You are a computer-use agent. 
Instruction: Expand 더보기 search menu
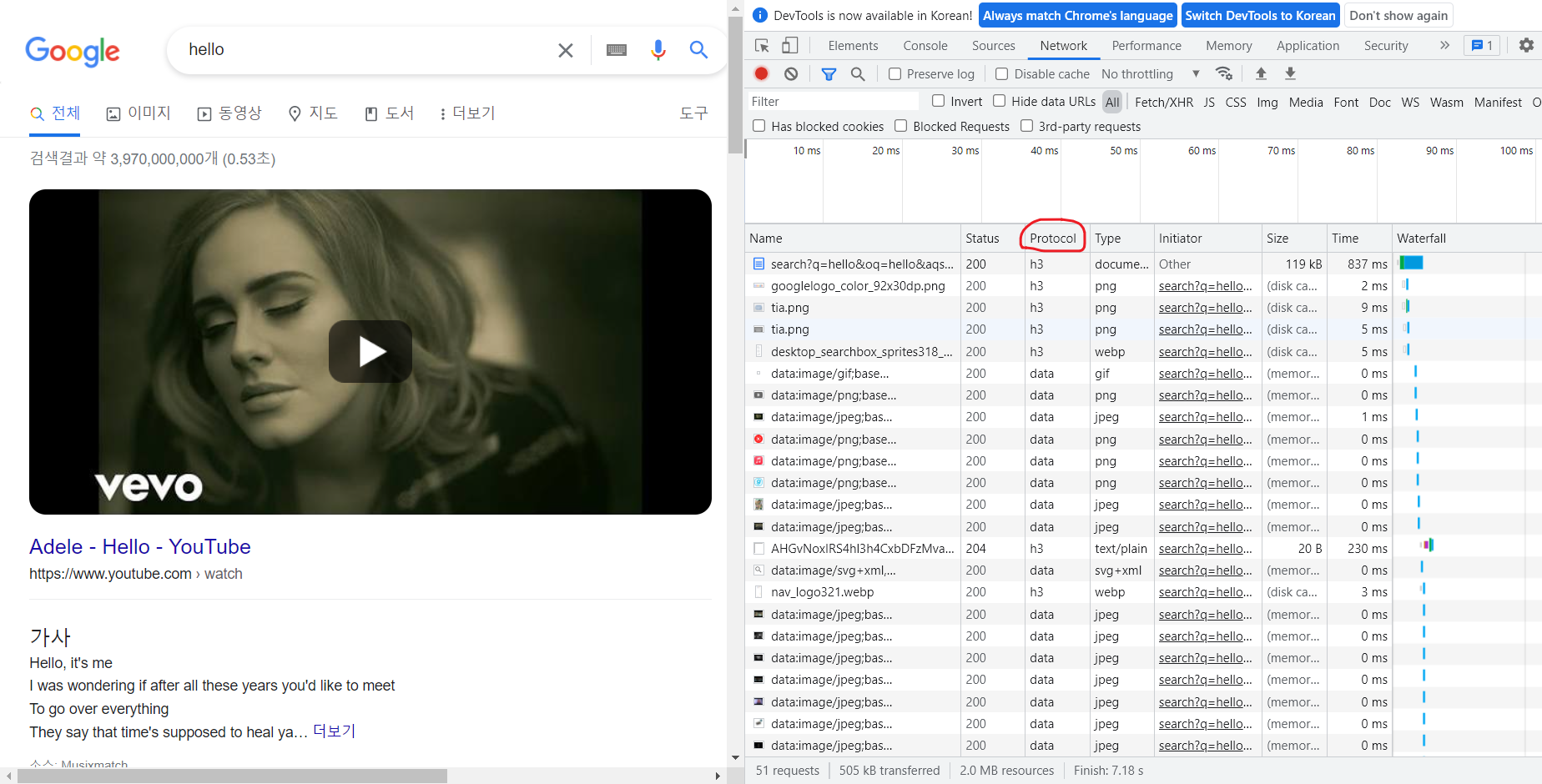[x=467, y=113]
